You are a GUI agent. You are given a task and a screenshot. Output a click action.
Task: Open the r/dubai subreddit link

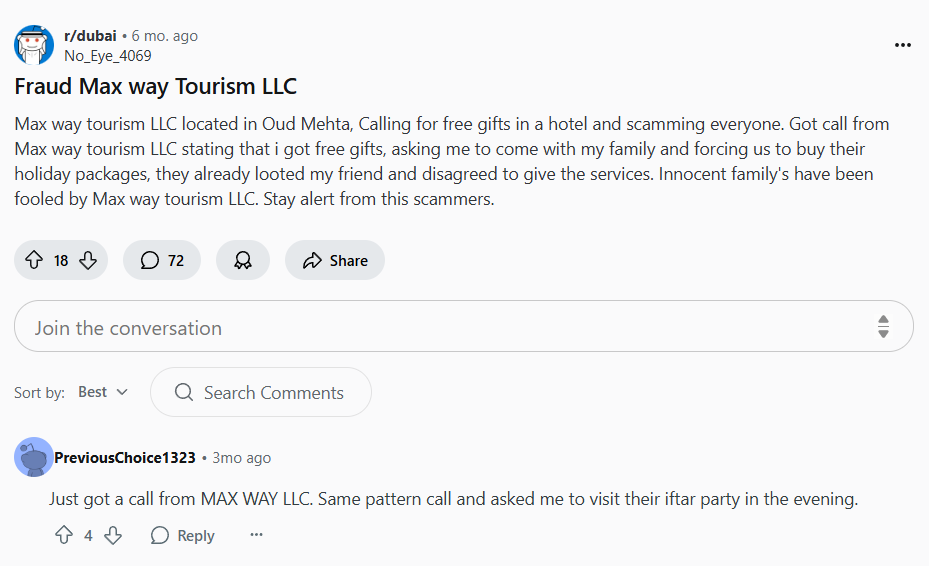click(x=90, y=36)
